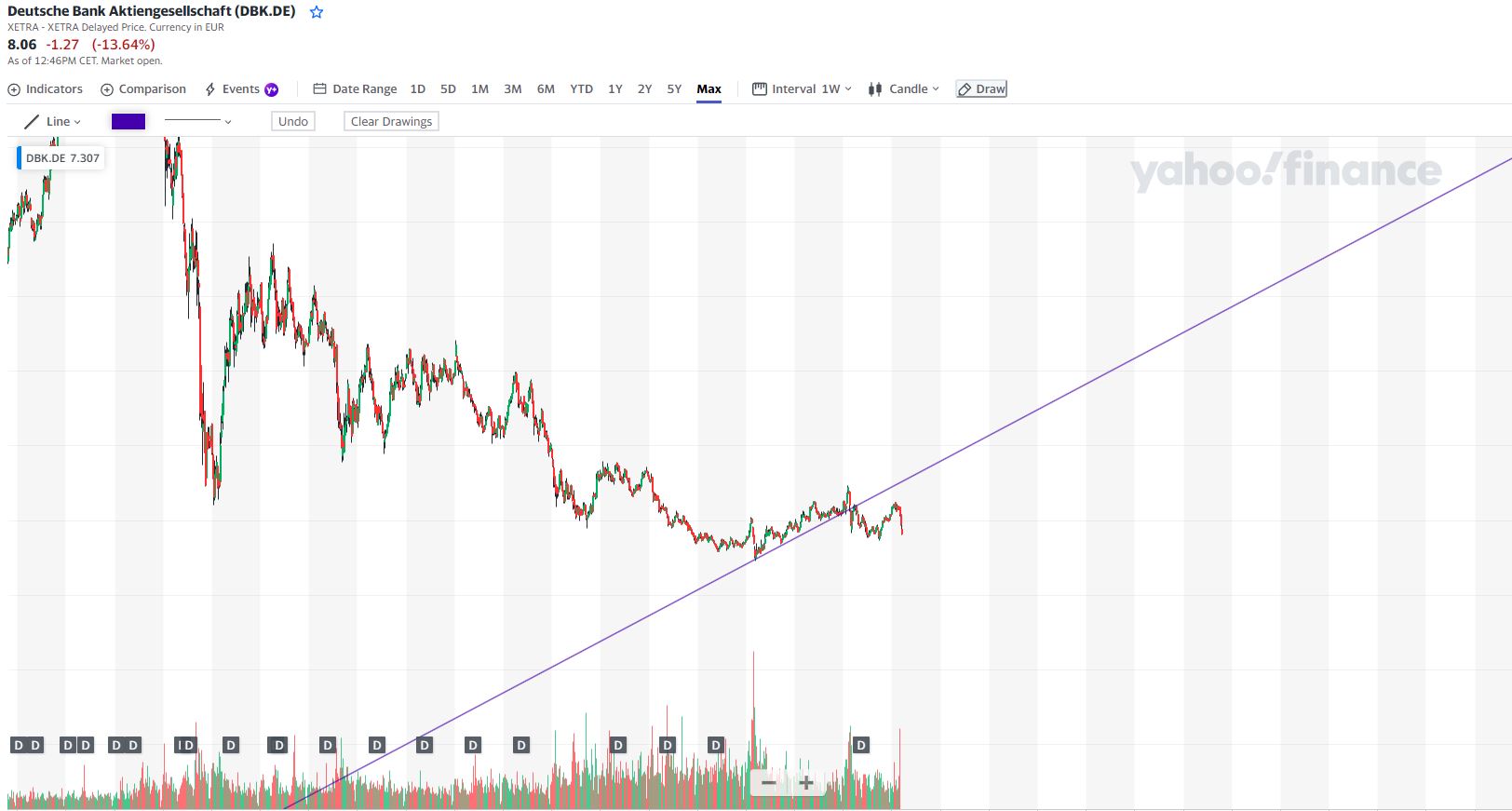Click the DBK.DE 7.307 price label
Viewport: 1512px width, 811px height.
[x=61, y=158]
